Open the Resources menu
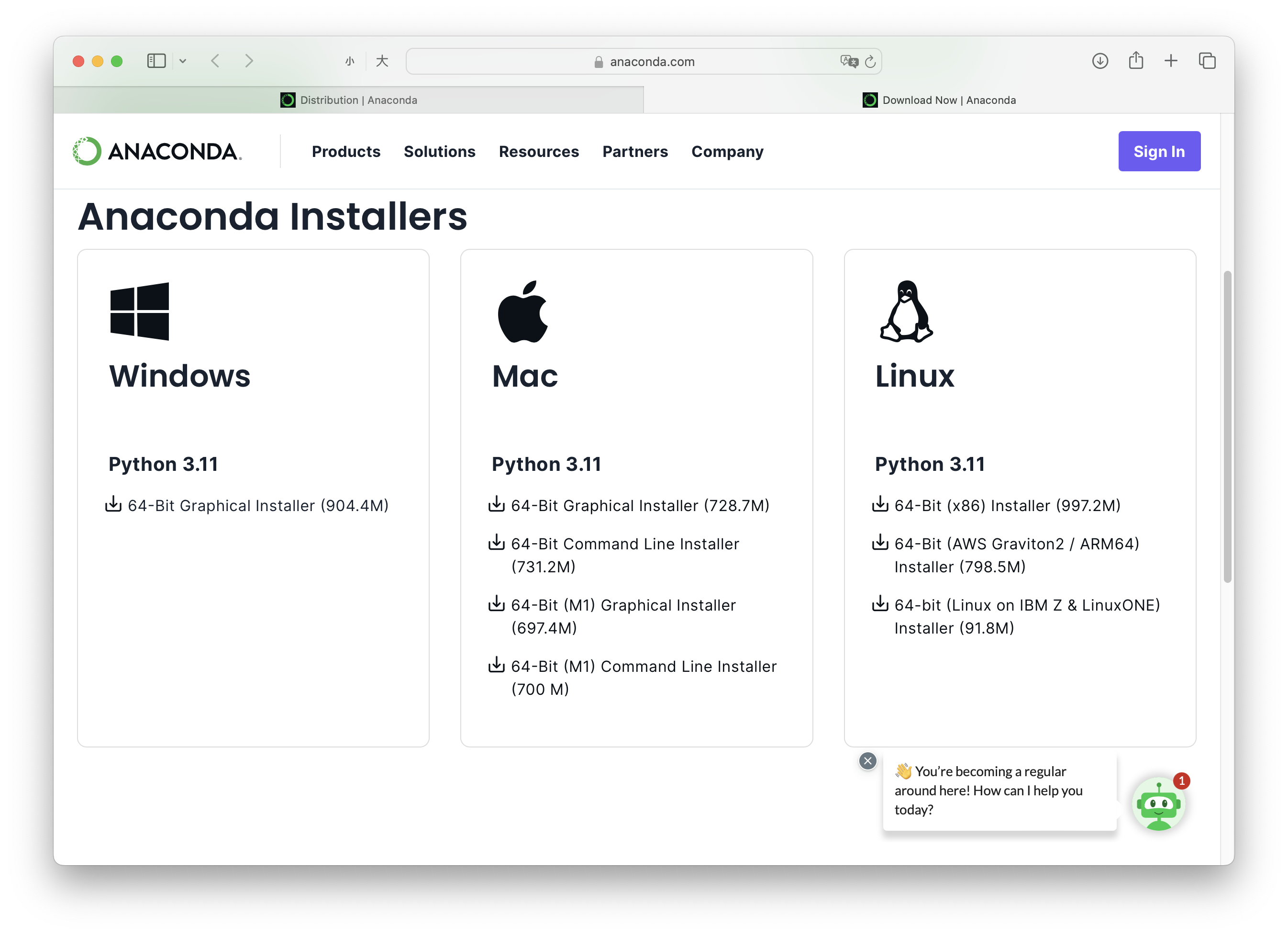 (x=539, y=152)
